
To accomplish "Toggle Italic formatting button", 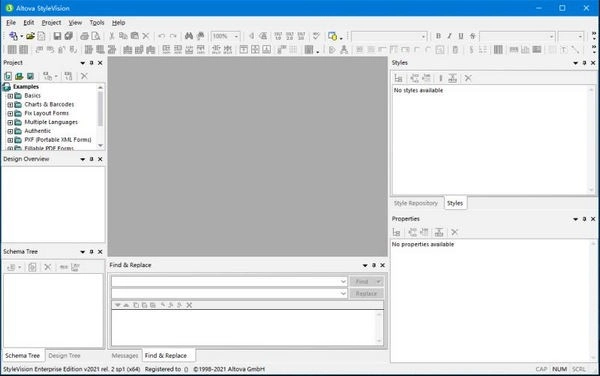I will pyautogui.click(x=450, y=36).
